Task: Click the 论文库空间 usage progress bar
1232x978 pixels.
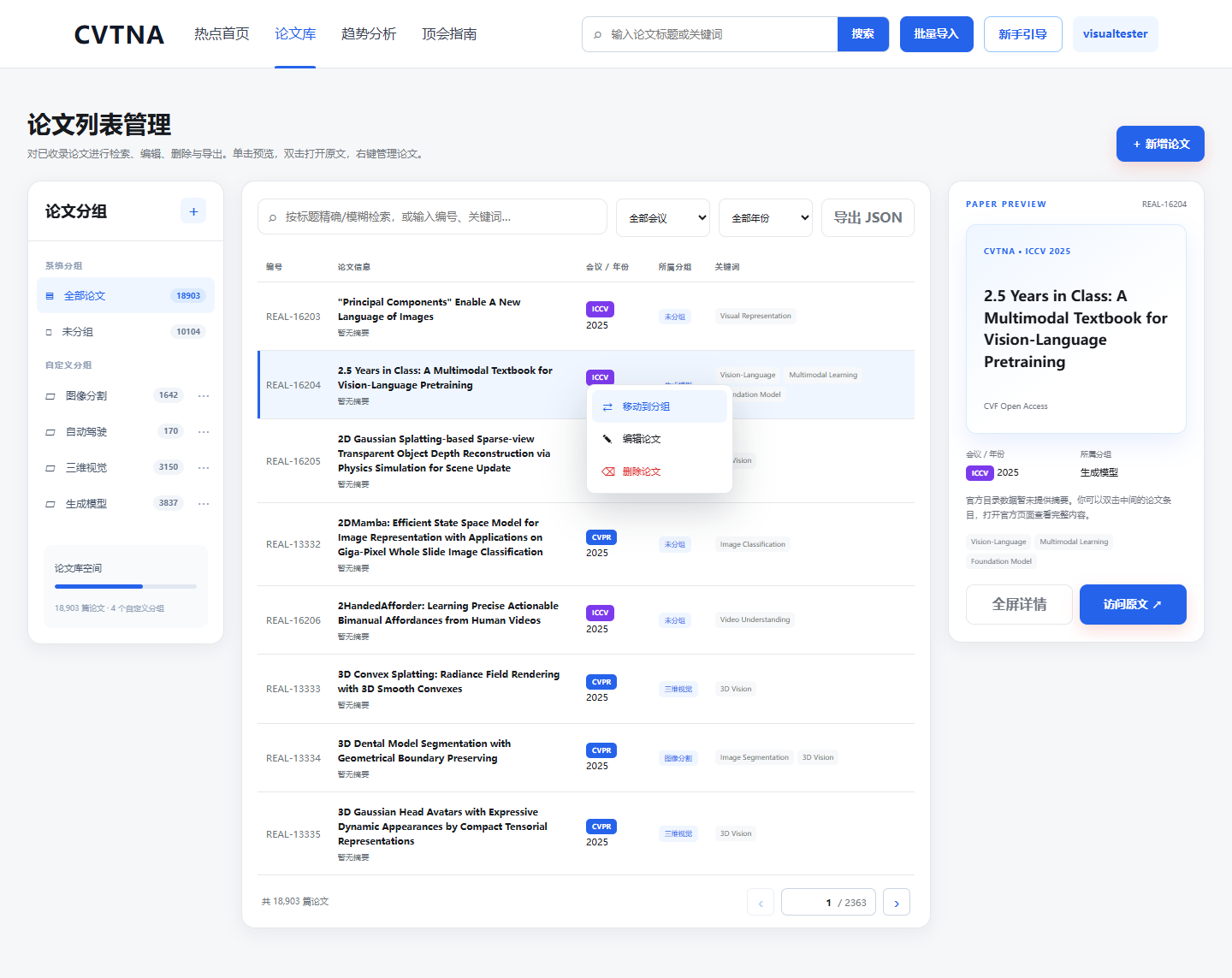Action: [x=126, y=586]
